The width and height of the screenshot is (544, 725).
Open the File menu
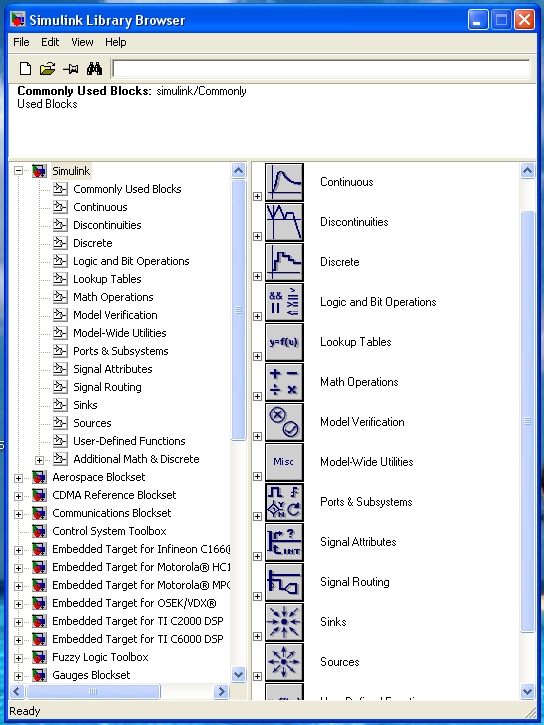(x=21, y=42)
